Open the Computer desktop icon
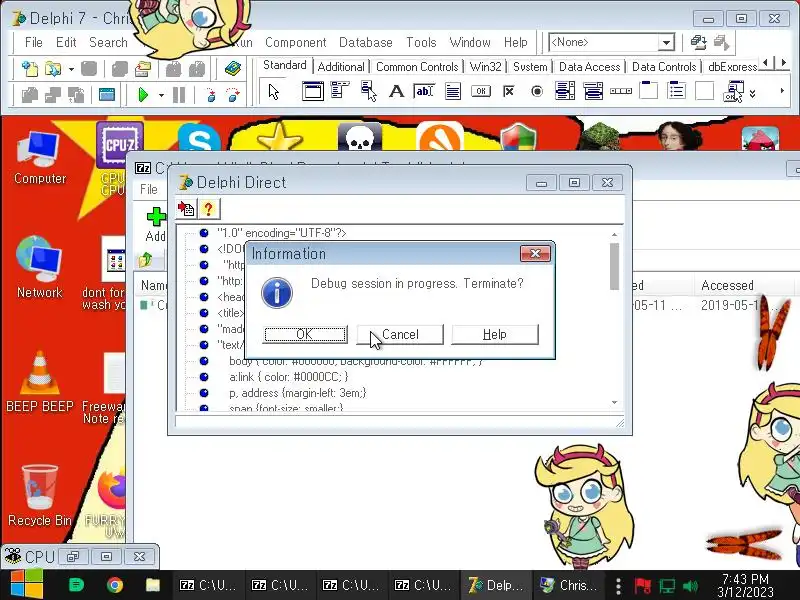This screenshot has height=600, width=800. [40, 157]
